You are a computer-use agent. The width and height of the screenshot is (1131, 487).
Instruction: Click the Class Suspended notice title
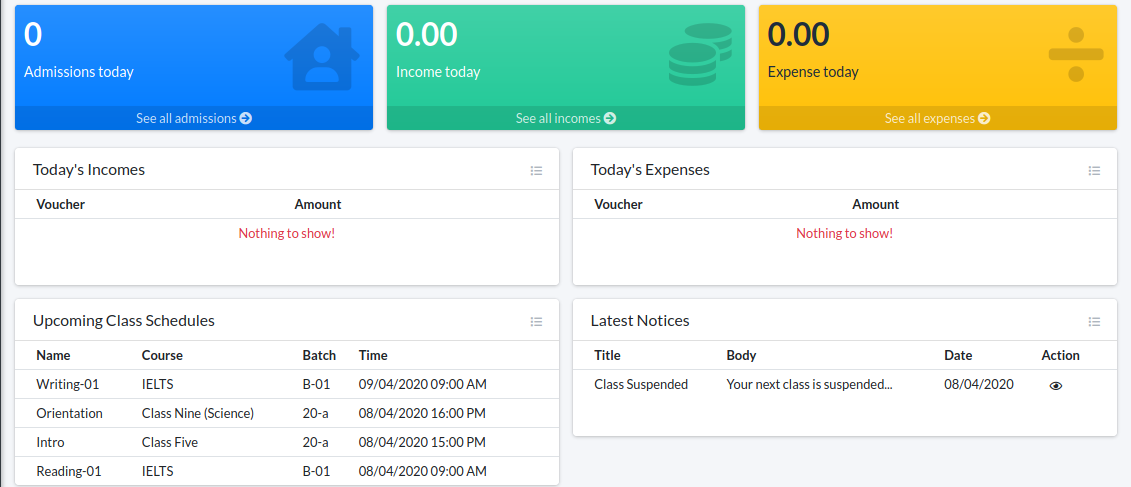641,385
